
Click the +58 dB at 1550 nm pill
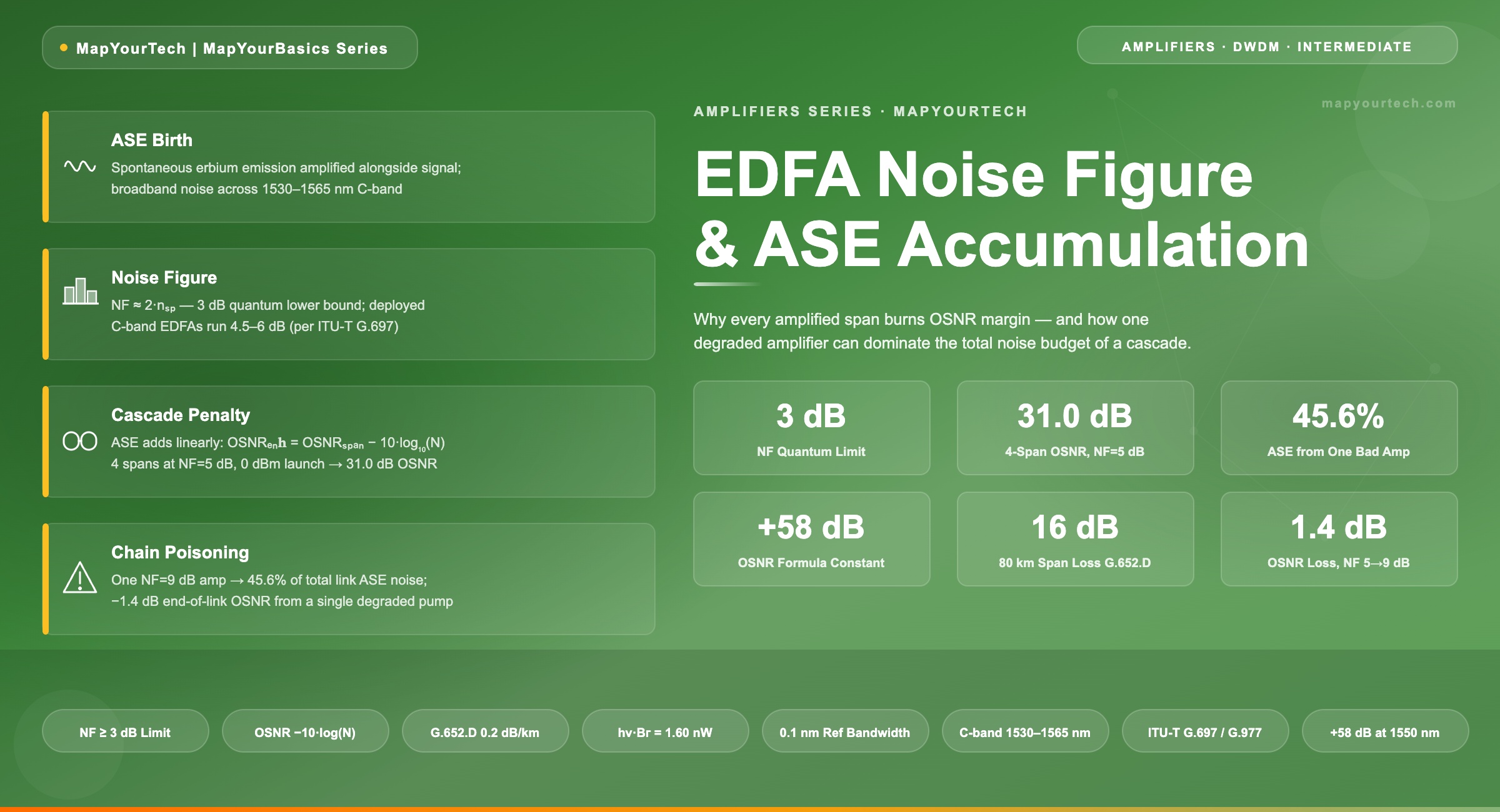tap(1385, 731)
